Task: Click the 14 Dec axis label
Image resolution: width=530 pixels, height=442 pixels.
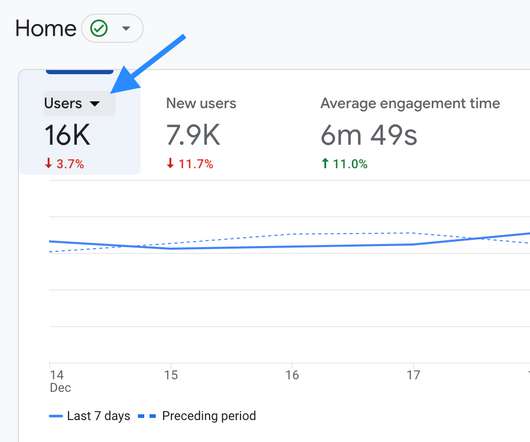Action: click(60, 381)
